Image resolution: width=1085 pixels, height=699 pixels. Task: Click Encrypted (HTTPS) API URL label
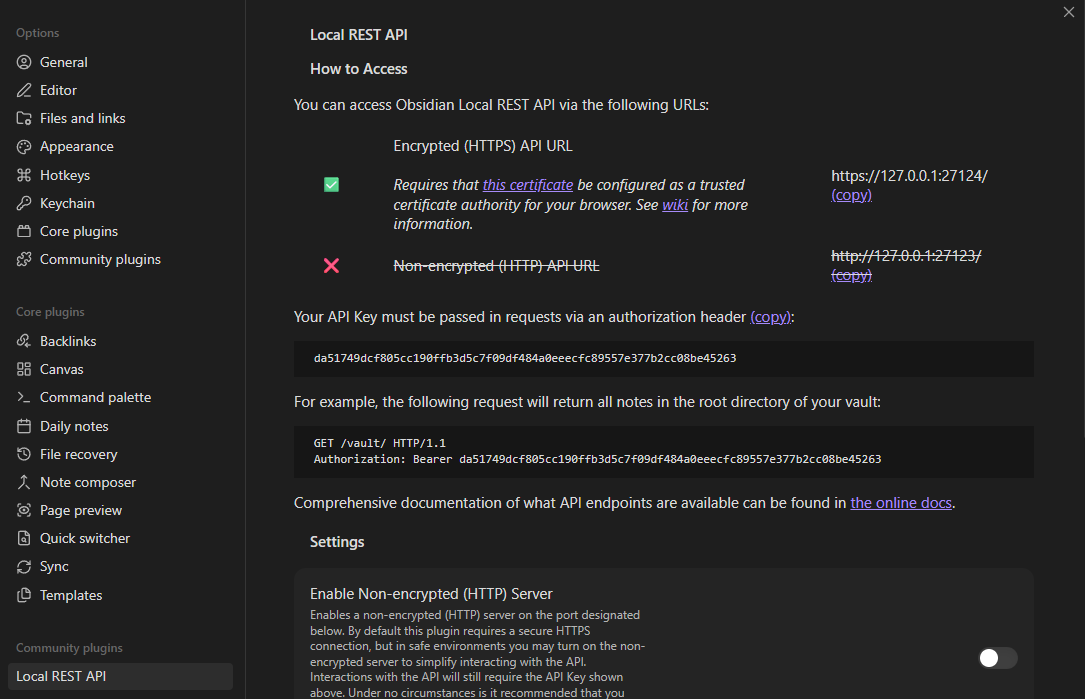pos(483,146)
